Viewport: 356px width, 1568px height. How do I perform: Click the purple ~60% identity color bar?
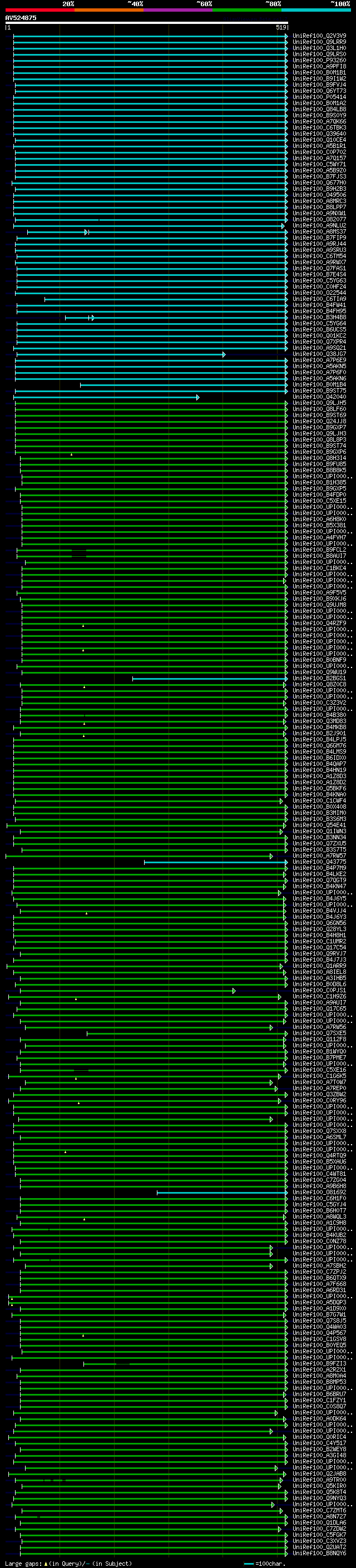pyautogui.click(x=177, y=10)
